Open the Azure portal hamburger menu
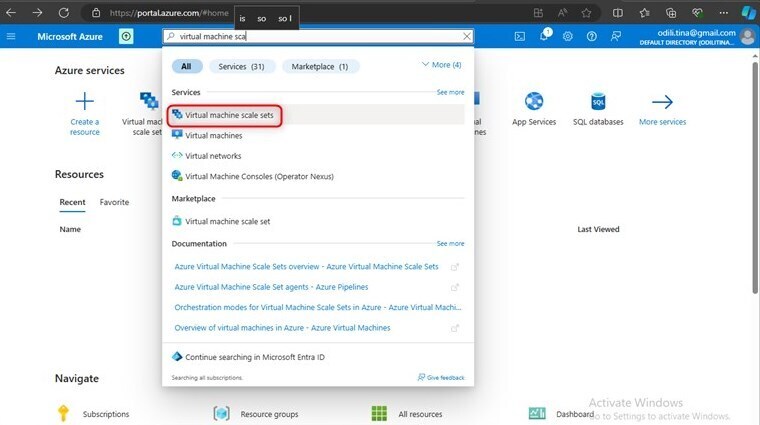 point(11,36)
